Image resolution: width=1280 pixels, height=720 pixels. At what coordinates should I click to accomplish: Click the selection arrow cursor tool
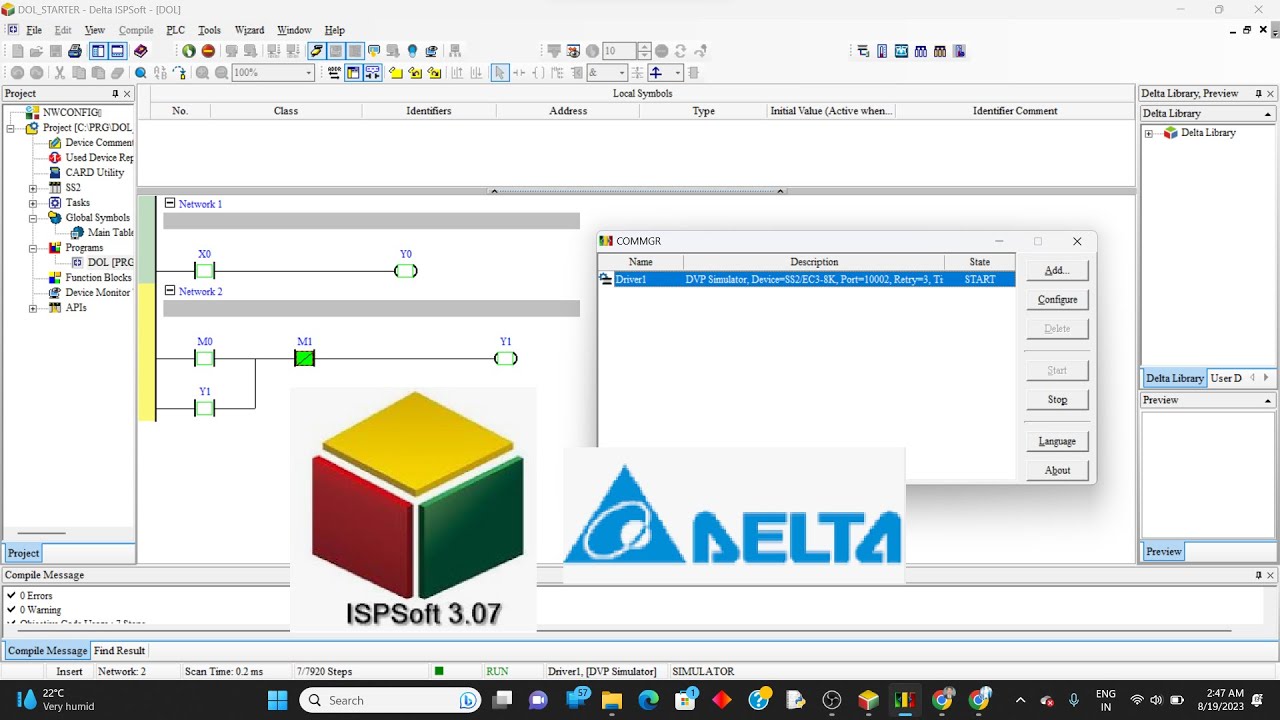(500, 73)
